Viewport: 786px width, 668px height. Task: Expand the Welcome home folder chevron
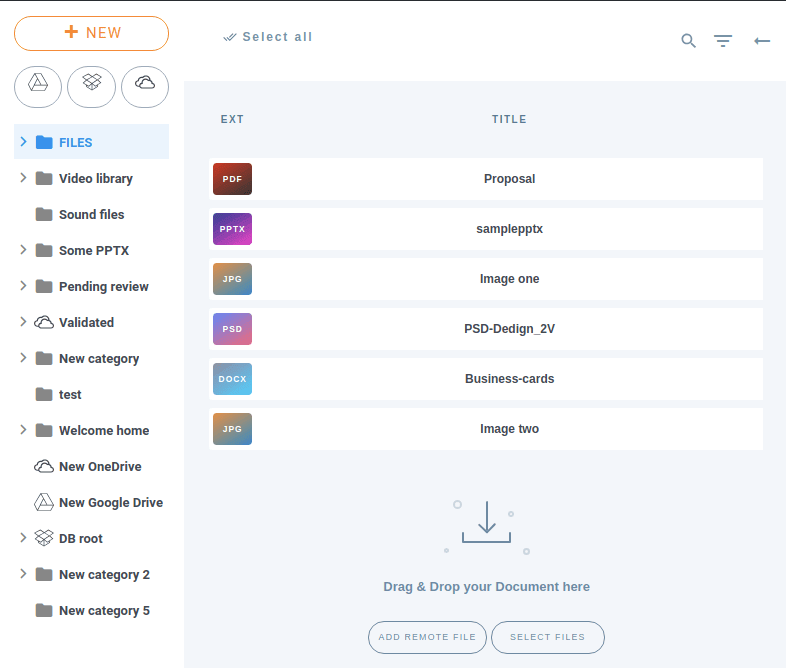(23, 430)
